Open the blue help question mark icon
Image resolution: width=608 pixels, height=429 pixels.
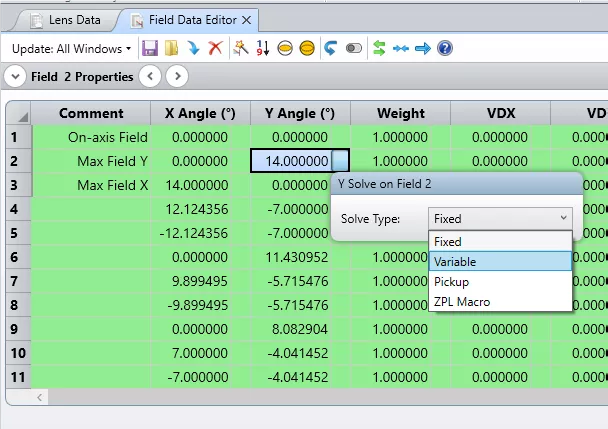tap(445, 48)
